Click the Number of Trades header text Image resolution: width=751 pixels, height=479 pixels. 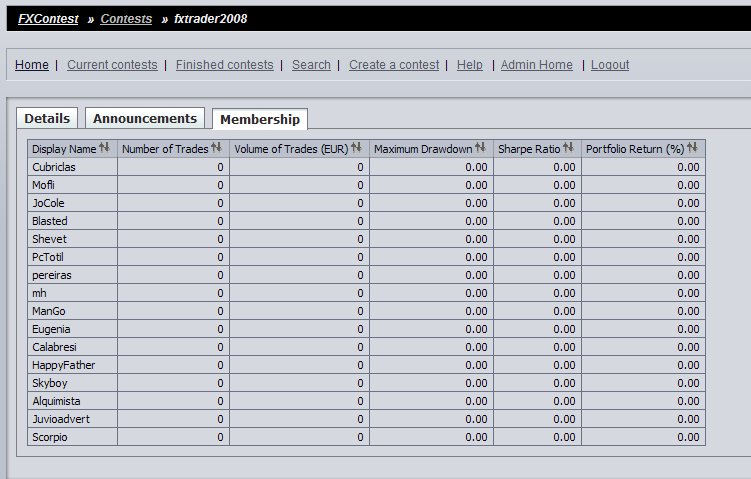(165, 149)
